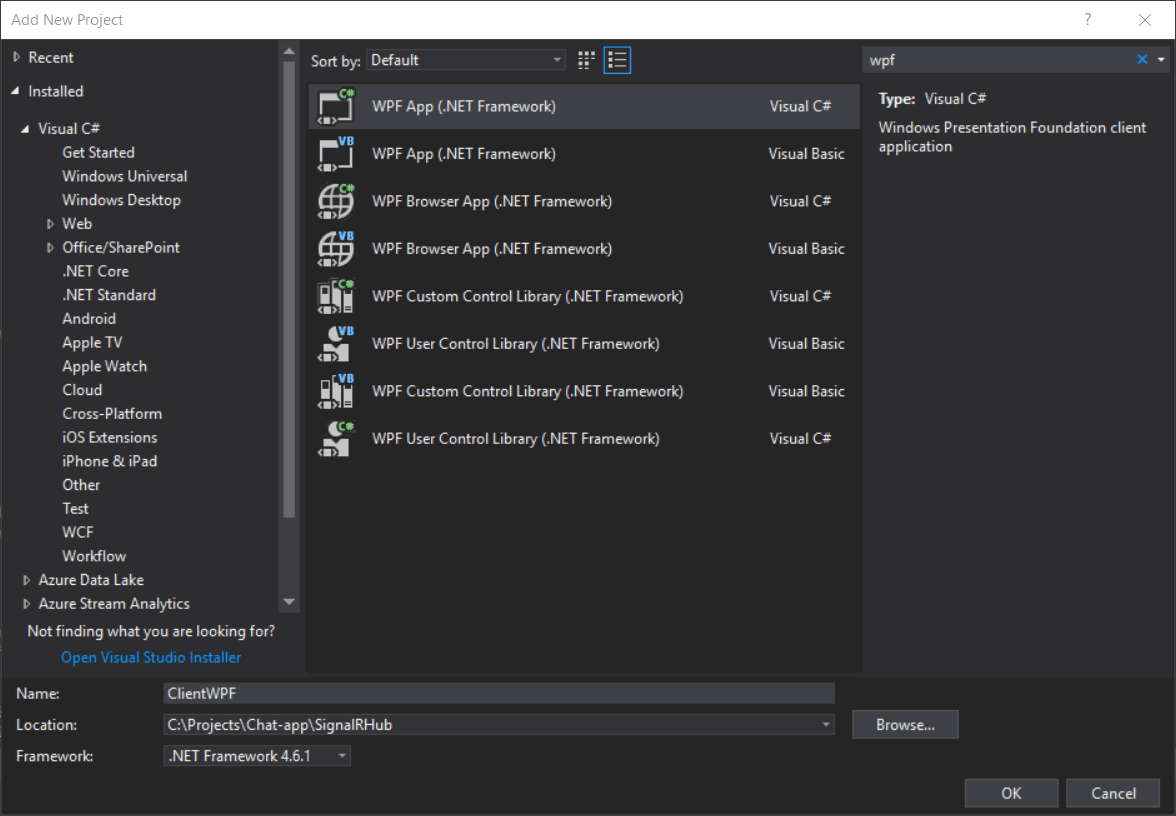Click the C# WPF Custom Control Library icon
Image resolution: width=1176 pixels, height=816 pixels.
coord(336,296)
